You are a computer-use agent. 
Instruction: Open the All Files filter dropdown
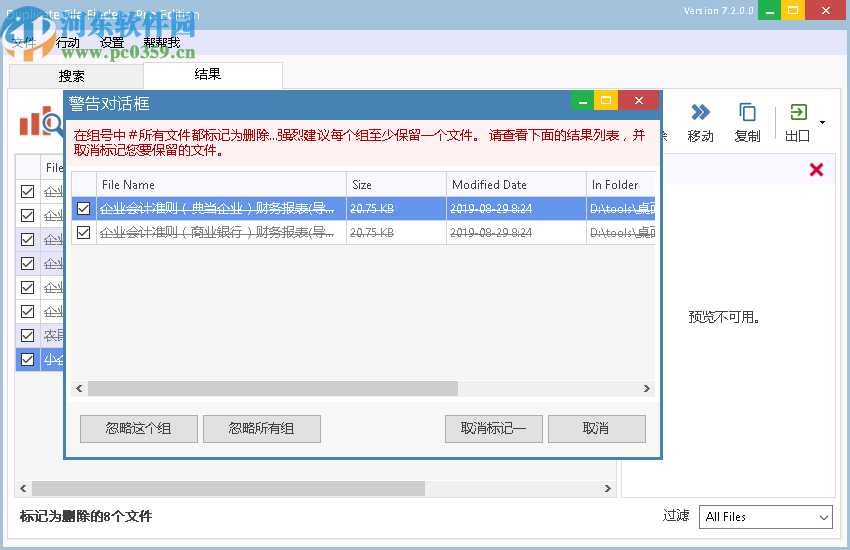765,517
